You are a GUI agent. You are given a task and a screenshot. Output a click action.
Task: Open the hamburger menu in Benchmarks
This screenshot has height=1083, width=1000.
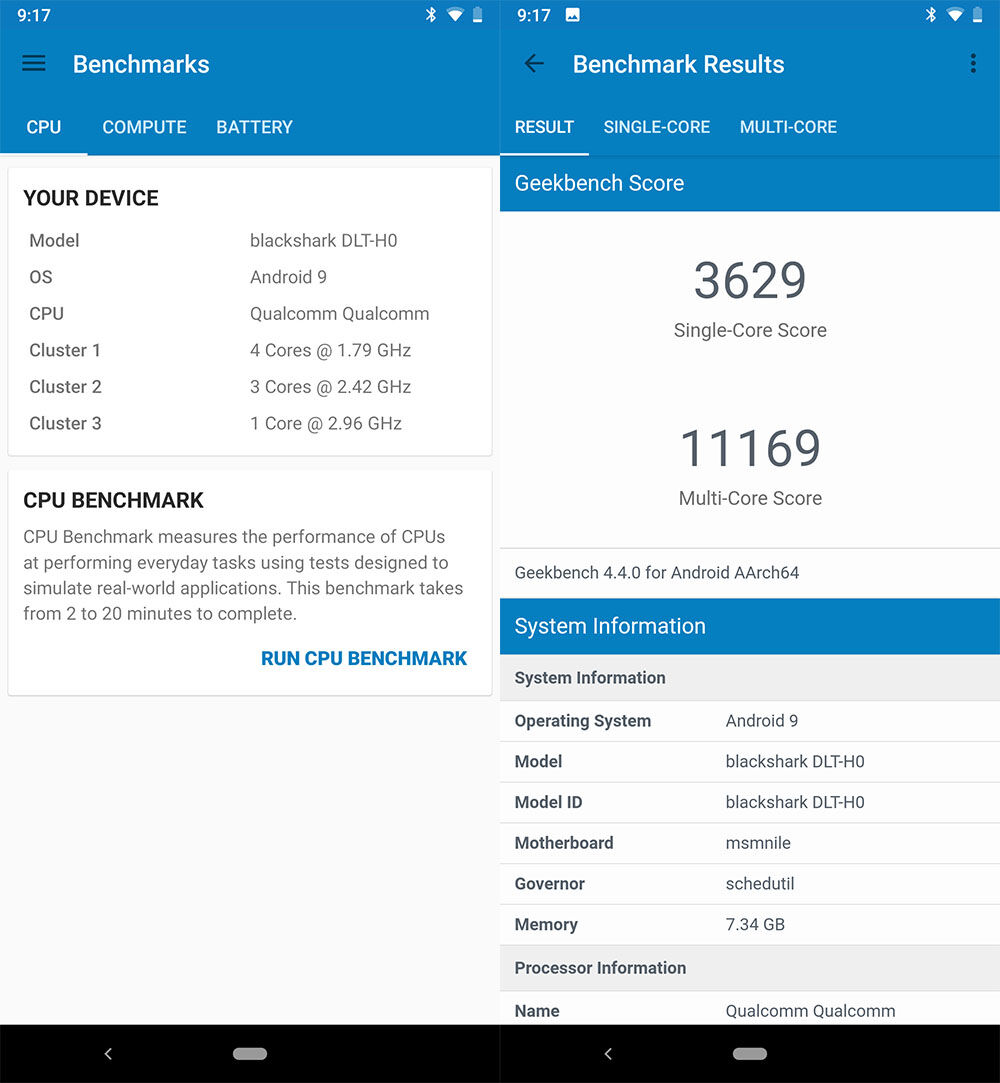click(34, 64)
